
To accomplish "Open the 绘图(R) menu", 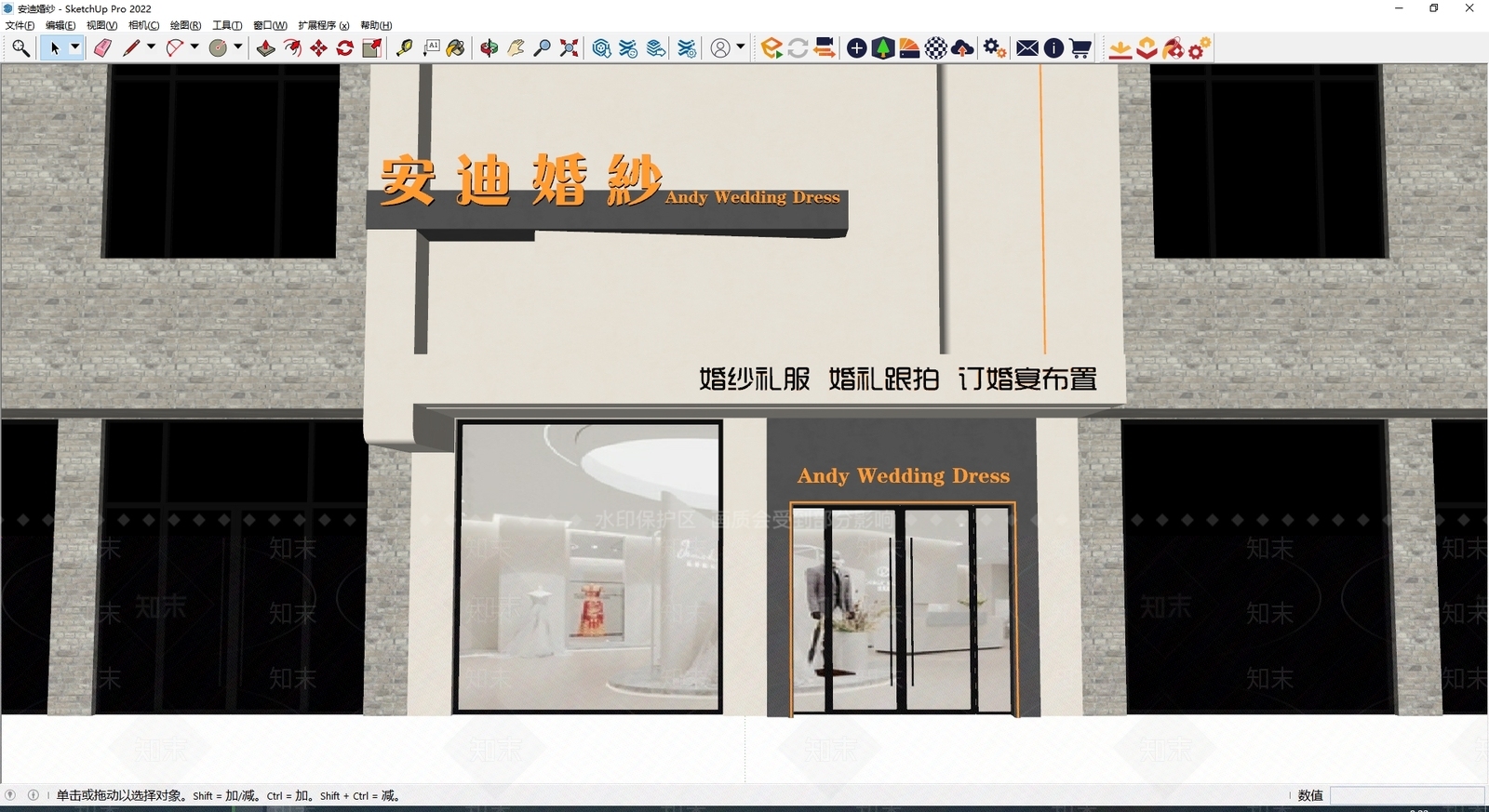I will [185, 25].
